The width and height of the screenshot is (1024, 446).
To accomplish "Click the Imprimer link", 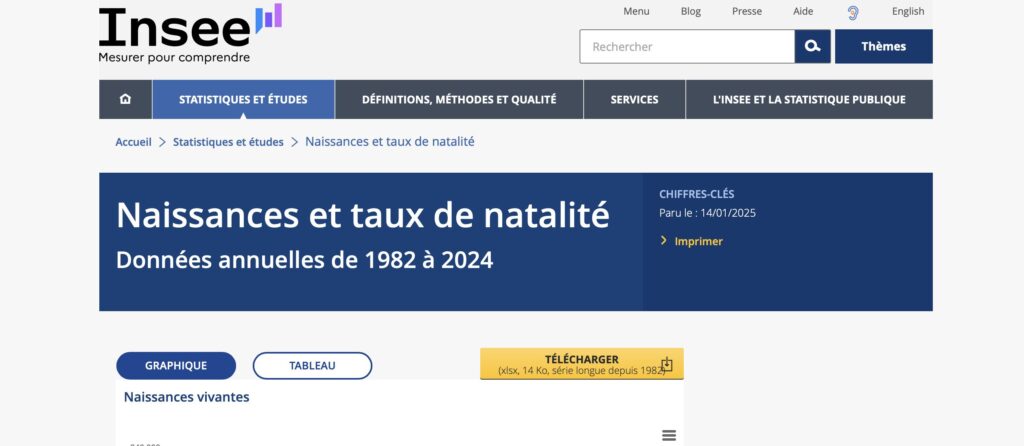I will pos(698,241).
